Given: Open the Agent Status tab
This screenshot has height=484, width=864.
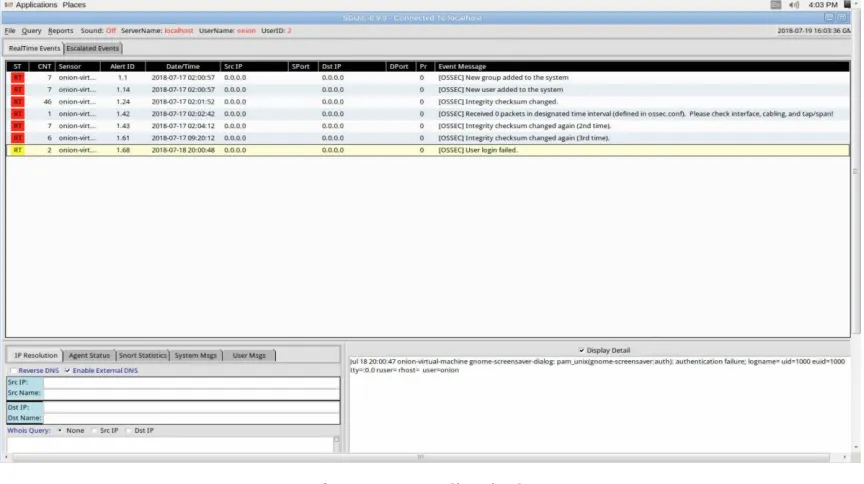Looking at the screenshot, I should pyautogui.click(x=89, y=356).
